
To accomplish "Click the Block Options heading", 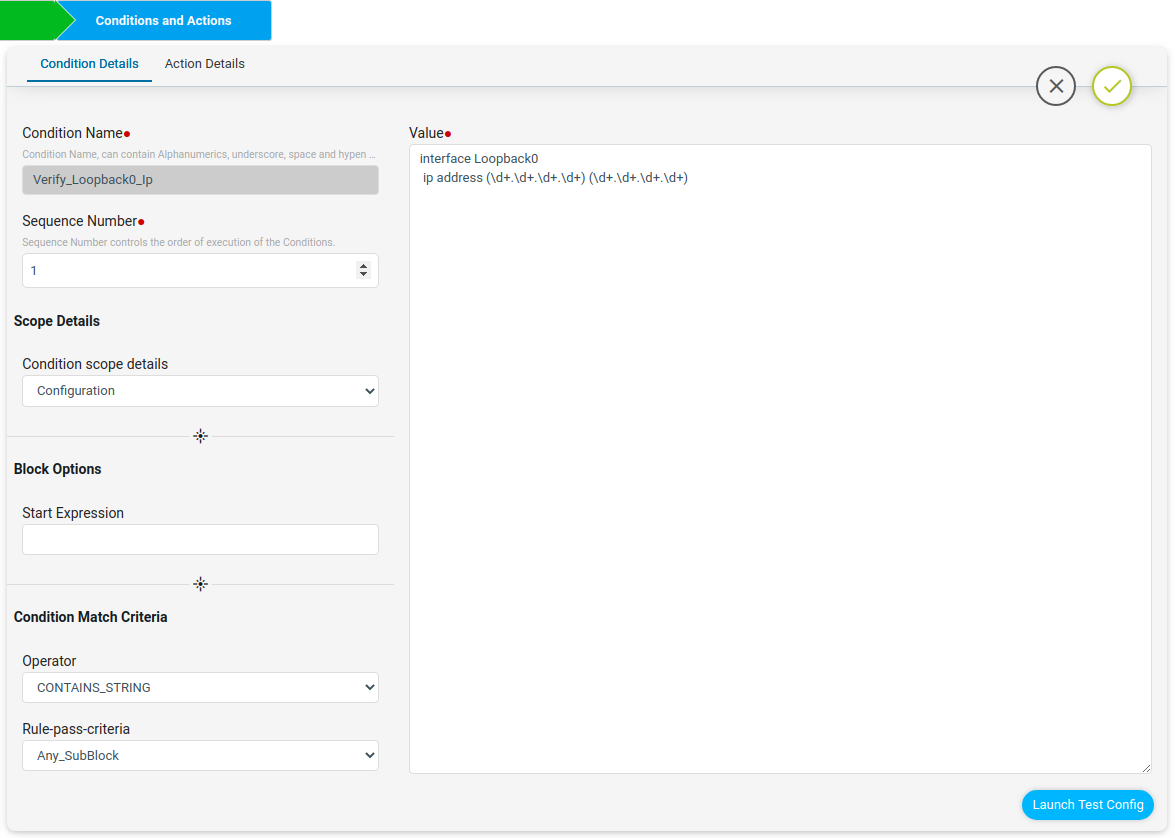I will coord(58,469).
